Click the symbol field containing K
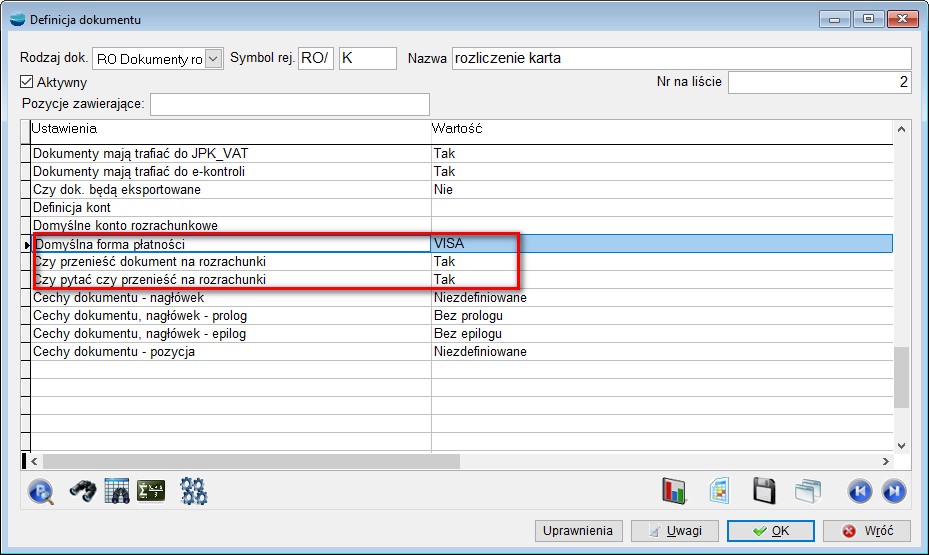The height and width of the screenshot is (555, 929). coord(367,58)
